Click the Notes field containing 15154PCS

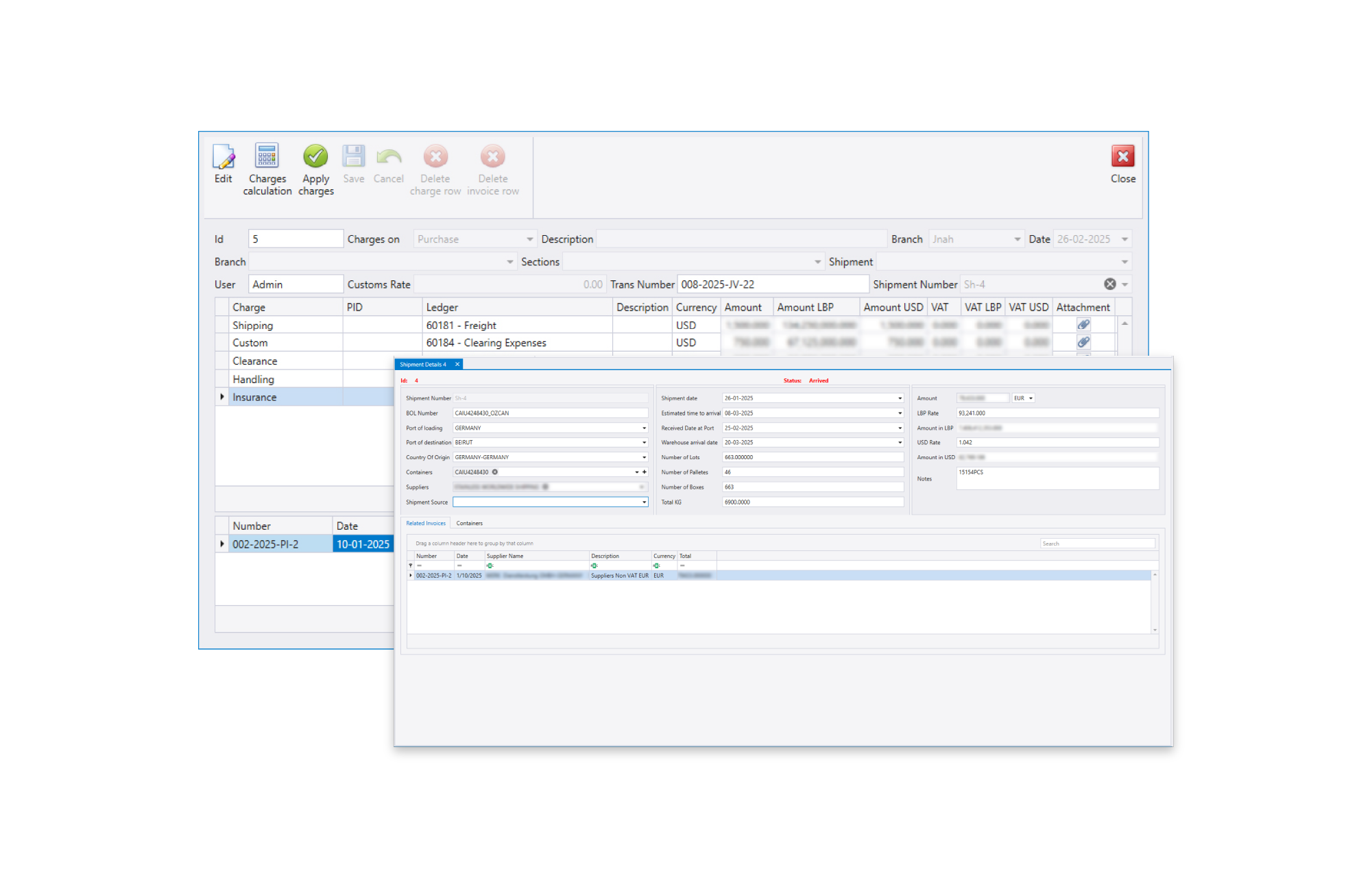pos(1057,478)
